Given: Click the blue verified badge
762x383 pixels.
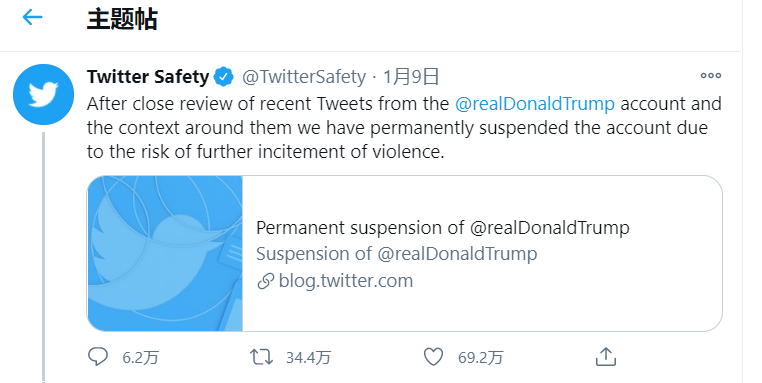Looking at the screenshot, I should 224,77.
